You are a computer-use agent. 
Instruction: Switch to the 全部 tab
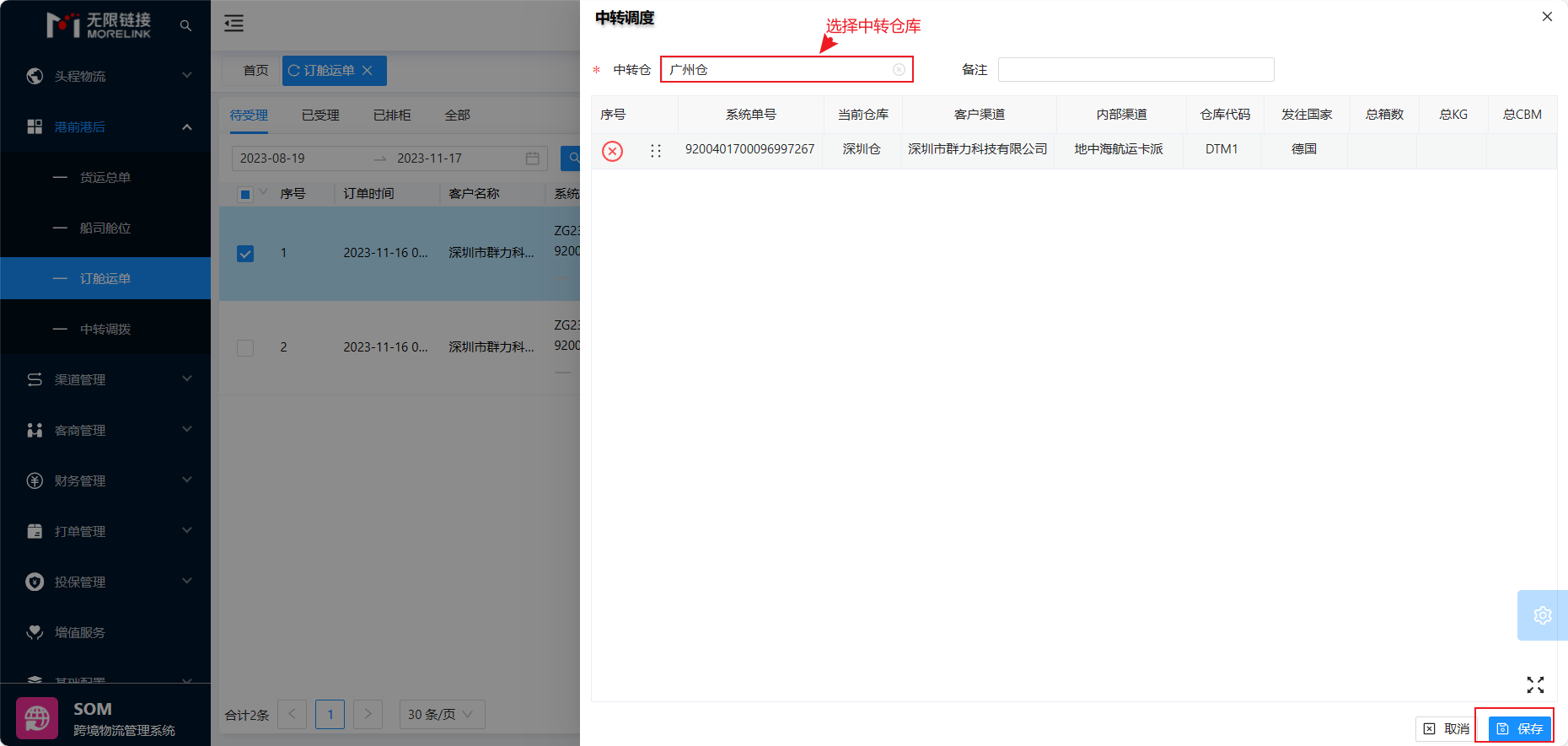click(x=457, y=115)
